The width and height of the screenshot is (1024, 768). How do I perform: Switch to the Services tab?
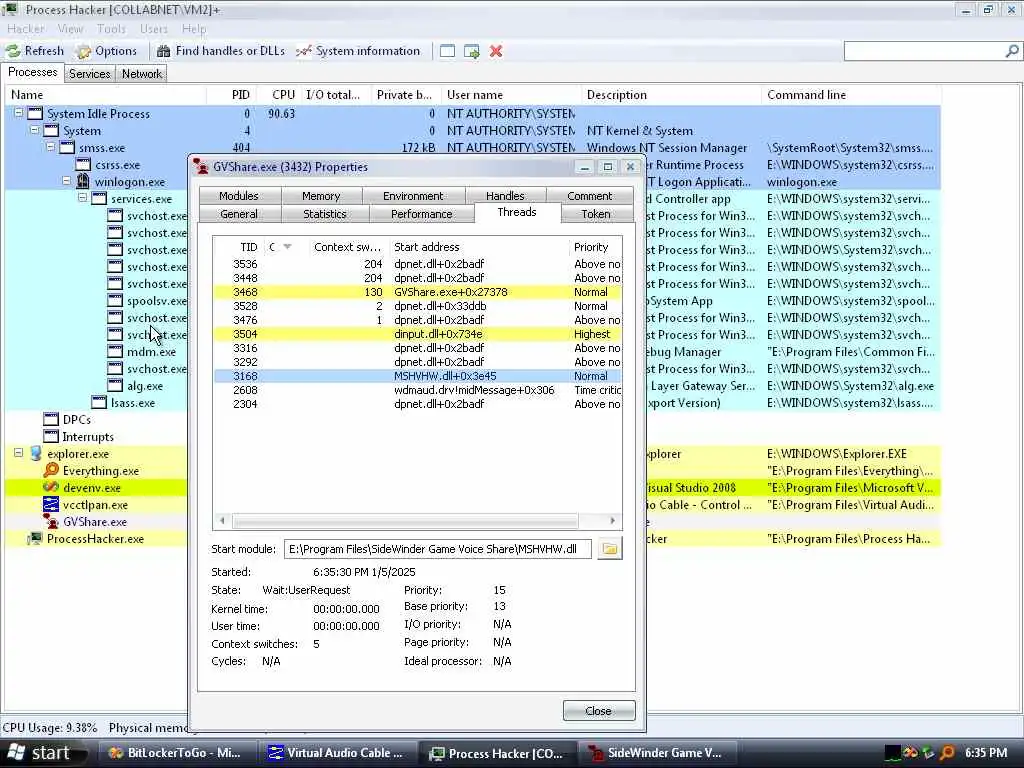point(89,74)
